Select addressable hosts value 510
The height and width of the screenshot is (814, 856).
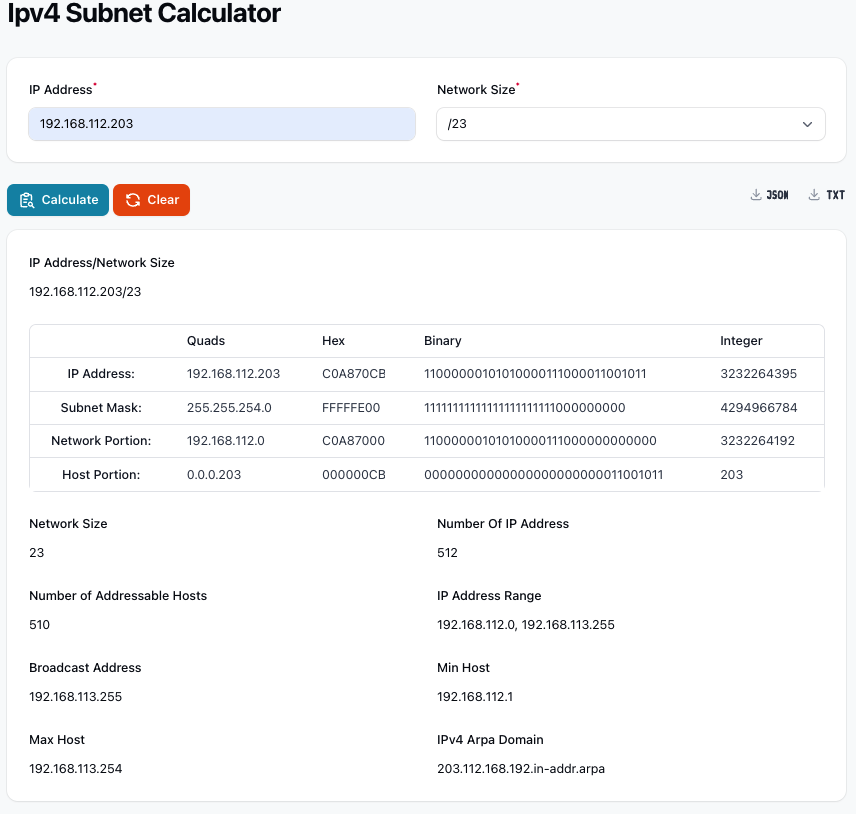pyautogui.click(x=39, y=625)
